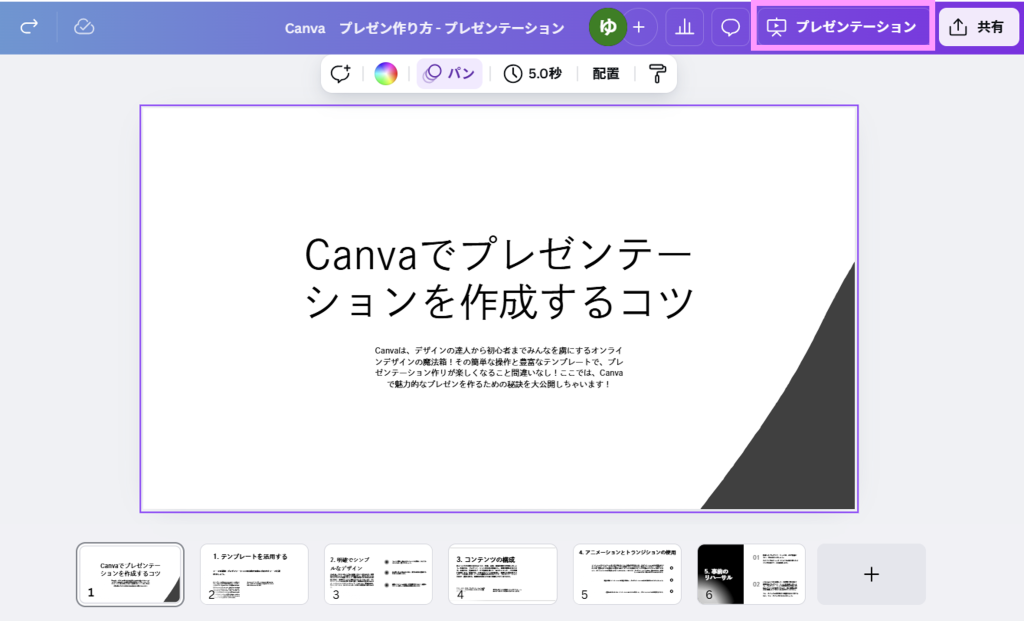Click the slide title text Canvaでプレゼンテーション
This screenshot has width=1024, height=621.
[498, 277]
